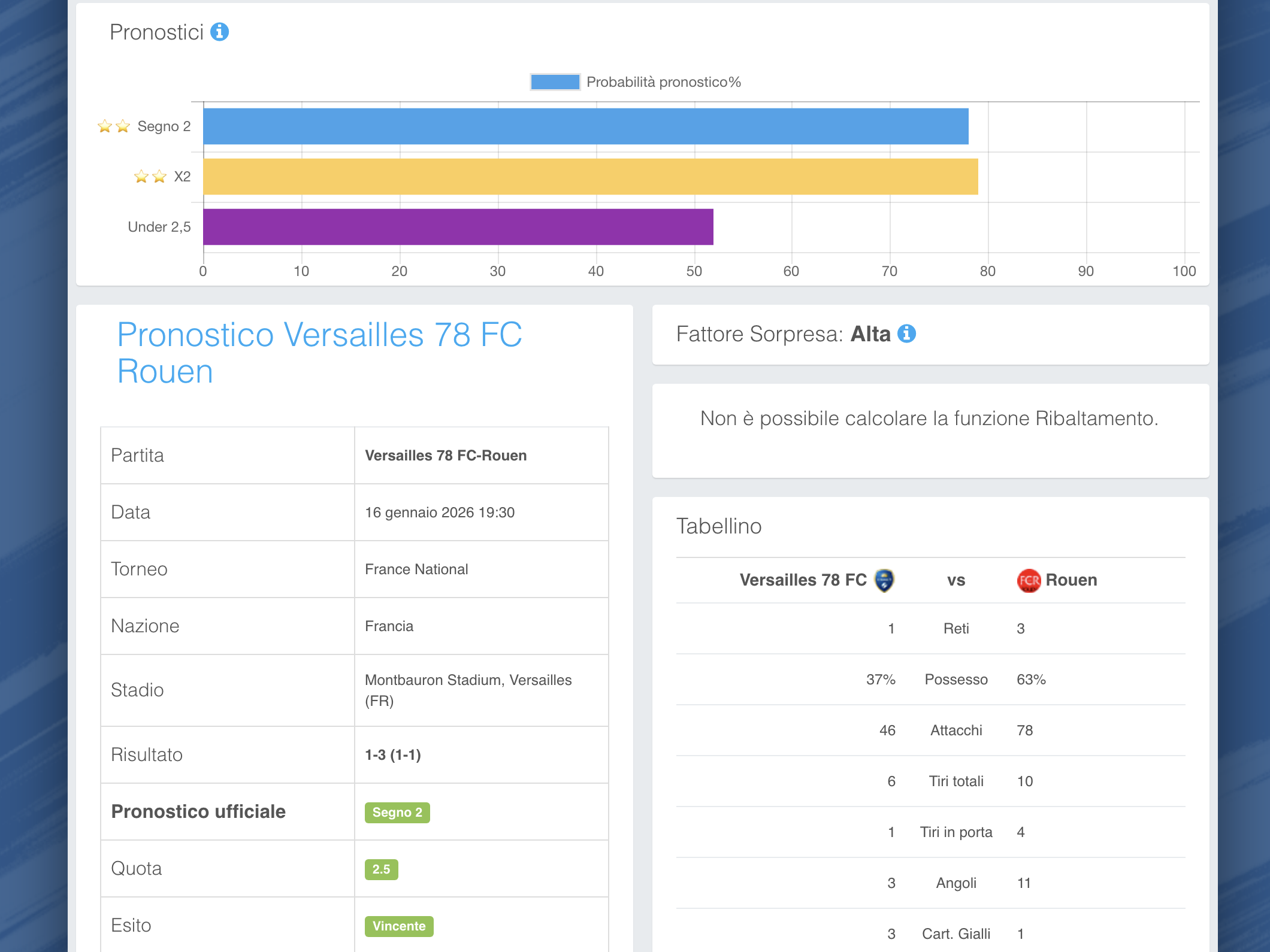This screenshot has height=952, width=1270.
Task: Click Versailles 78 FC name in Tabellino
Action: pyautogui.click(x=803, y=580)
